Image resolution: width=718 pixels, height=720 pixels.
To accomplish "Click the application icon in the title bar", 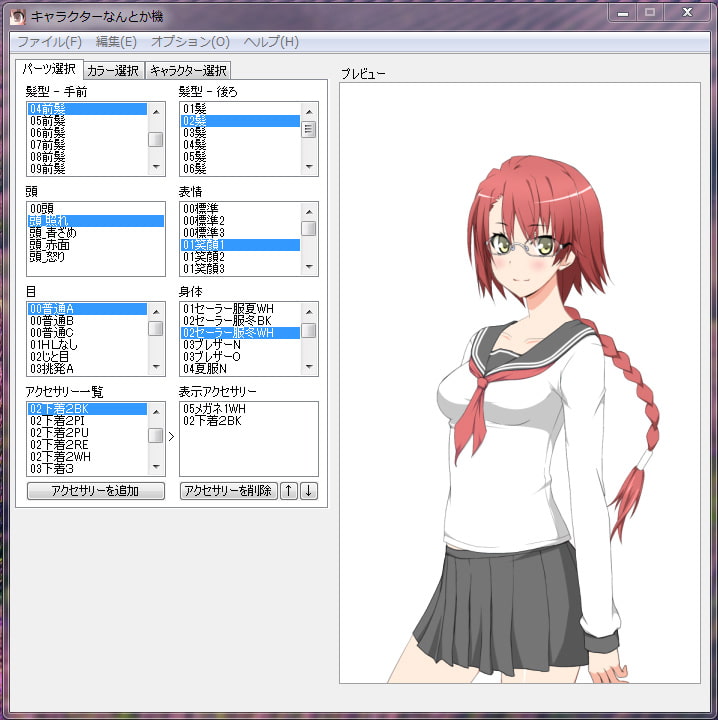I will pyautogui.click(x=18, y=15).
